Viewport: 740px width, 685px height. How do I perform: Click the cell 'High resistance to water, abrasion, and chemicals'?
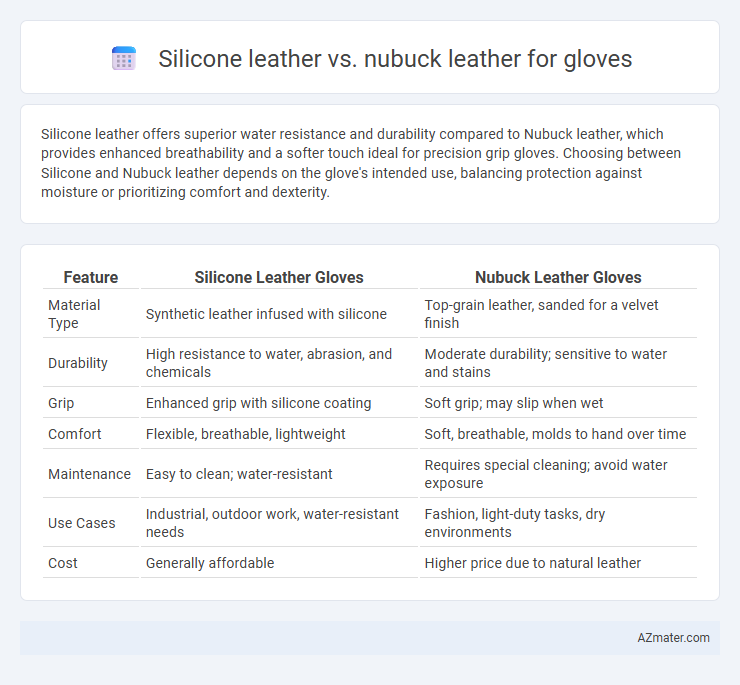[279, 363]
